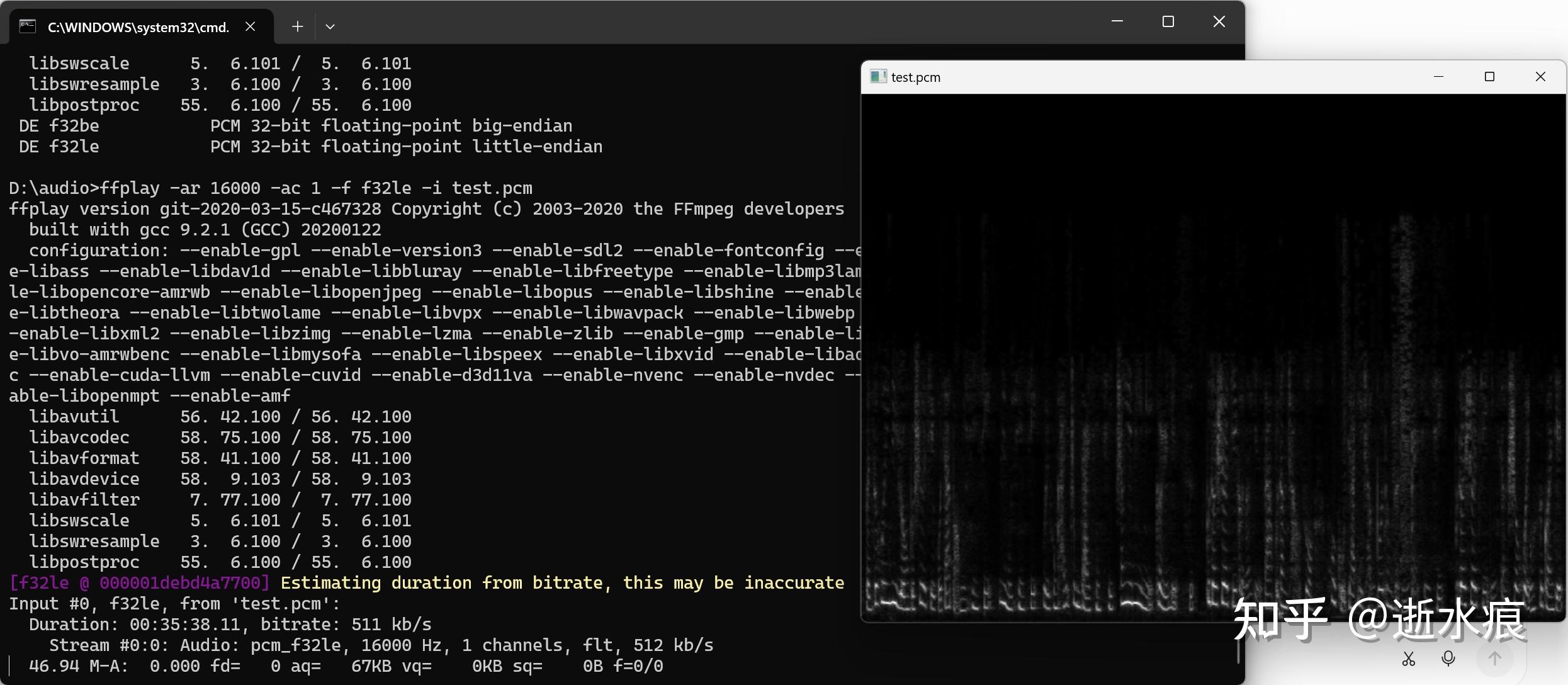
Task: Click the test.pcm window title bar
Action: click(1165, 77)
